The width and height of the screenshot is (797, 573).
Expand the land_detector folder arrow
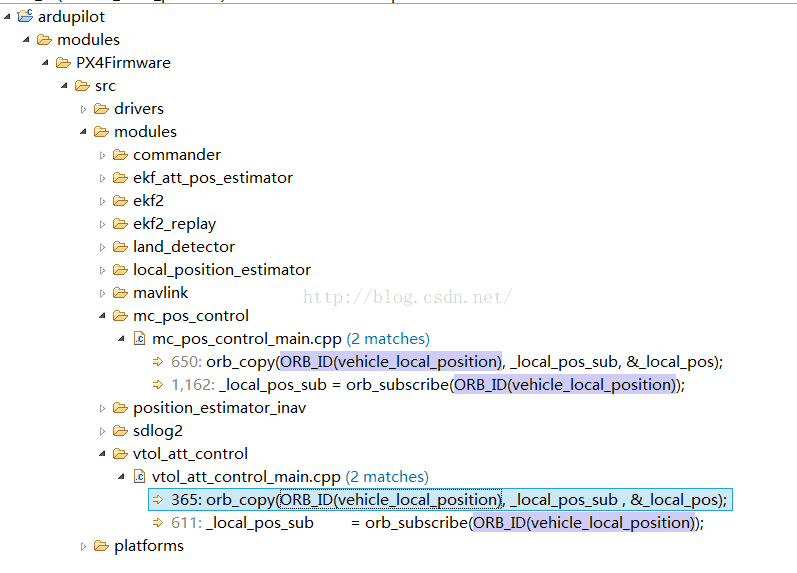tap(102, 247)
